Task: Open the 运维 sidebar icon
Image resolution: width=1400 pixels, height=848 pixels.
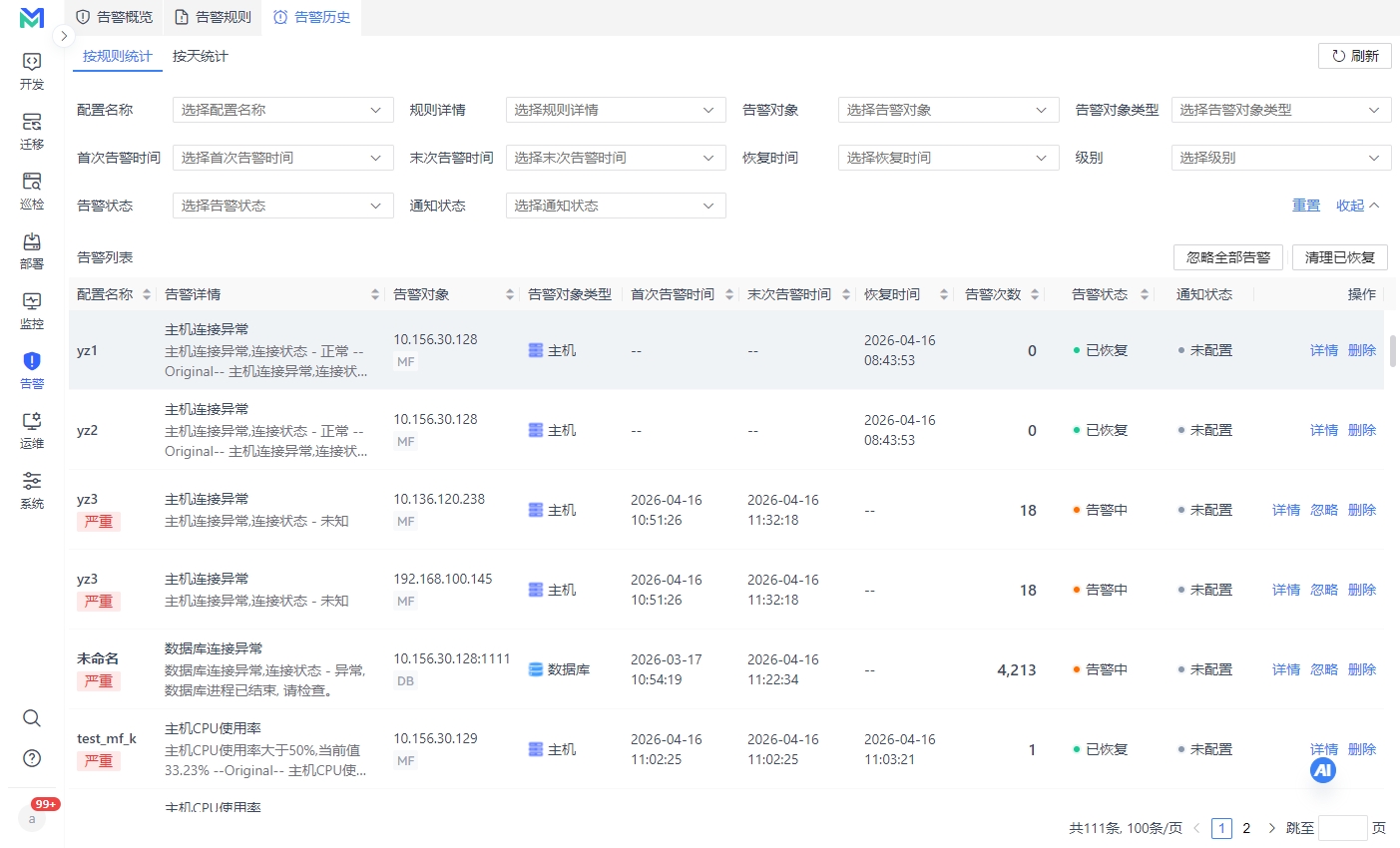Action: click(32, 430)
